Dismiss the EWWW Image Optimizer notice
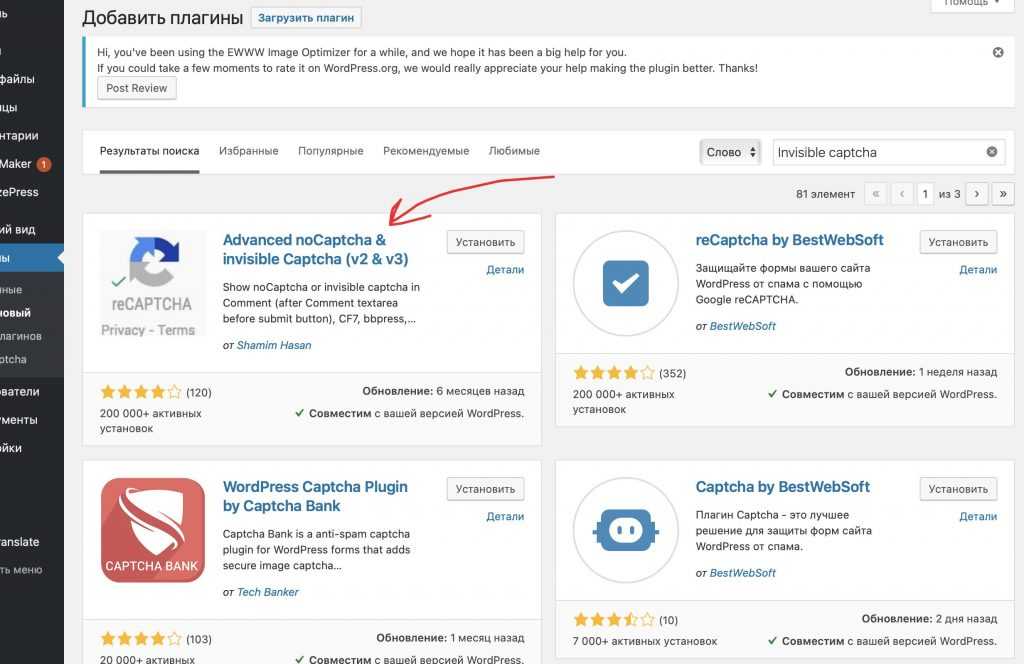Screen dimensions: 1024x664 click(x=998, y=52)
